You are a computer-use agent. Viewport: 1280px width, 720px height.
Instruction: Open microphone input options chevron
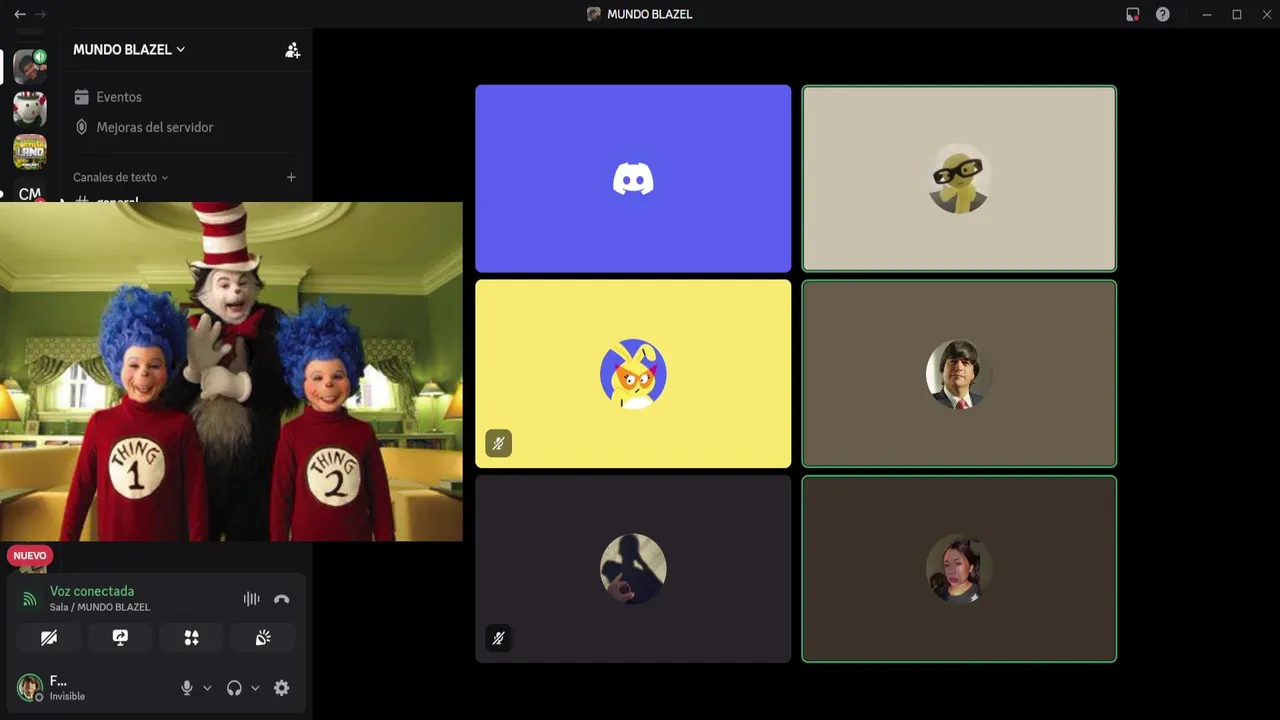click(207, 688)
